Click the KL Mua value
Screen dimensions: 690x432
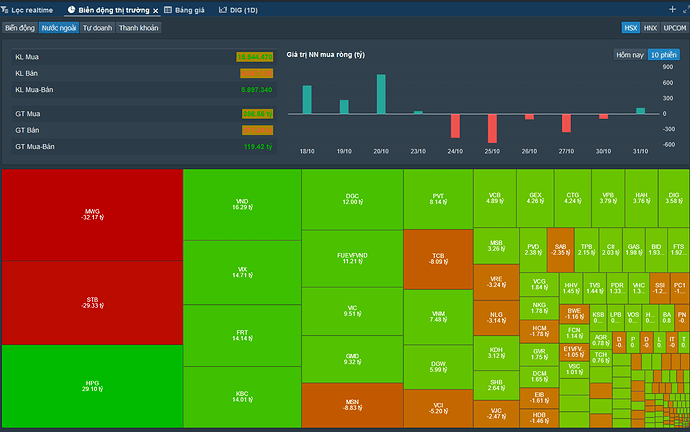tap(255, 57)
